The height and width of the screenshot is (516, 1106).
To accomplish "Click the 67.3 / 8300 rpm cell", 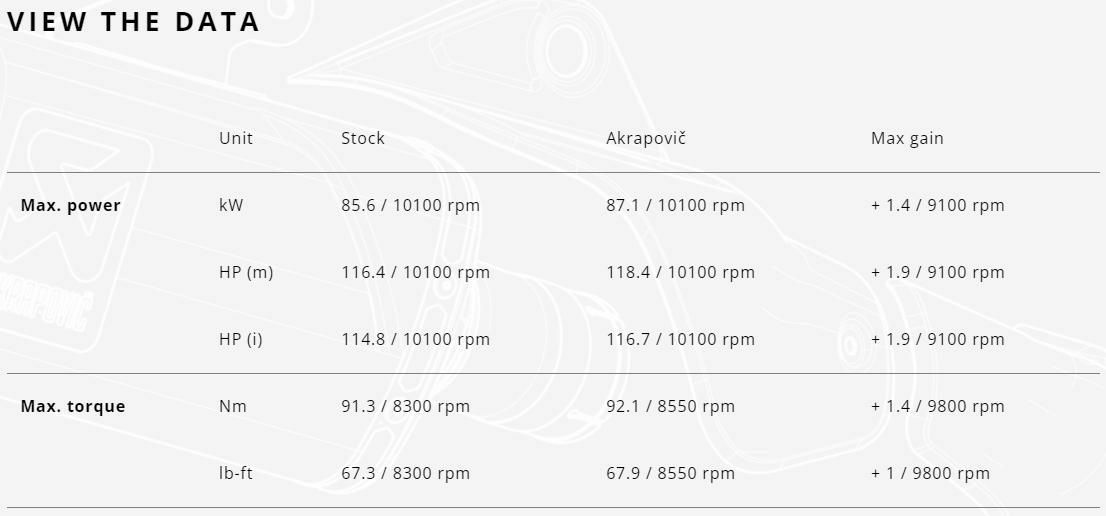I will click(406, 473).
